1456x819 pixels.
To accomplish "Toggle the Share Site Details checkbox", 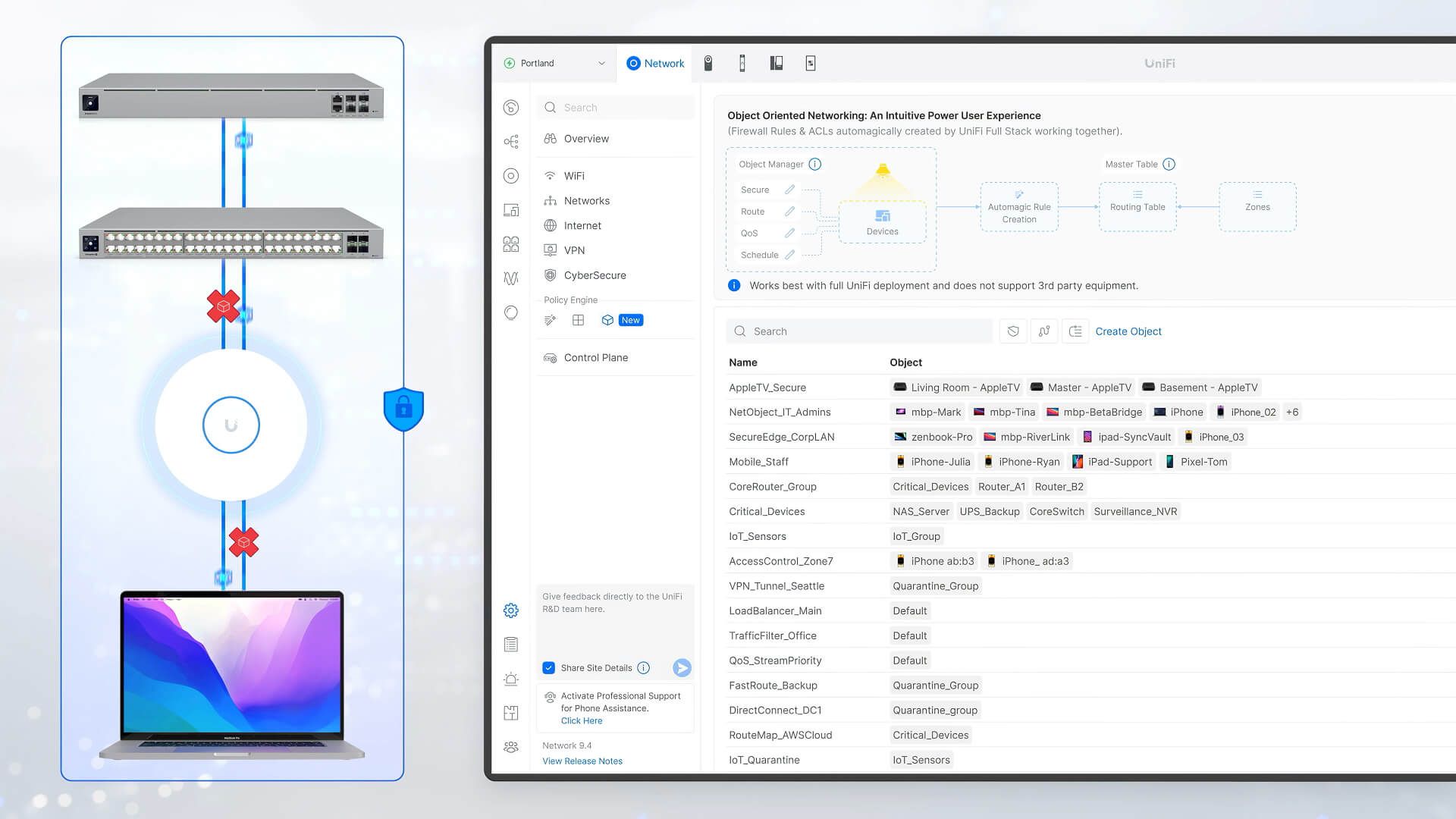I will tap(549, 667).
